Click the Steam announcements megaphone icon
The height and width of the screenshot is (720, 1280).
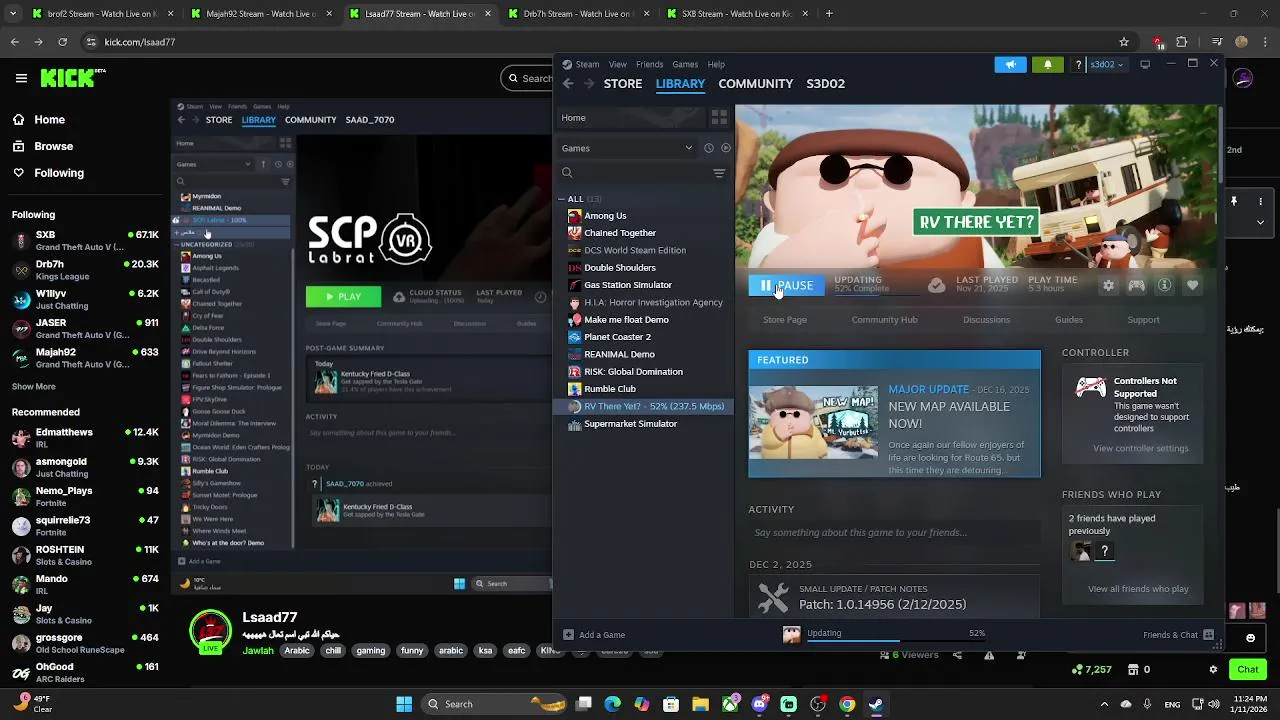point(1010,64)
